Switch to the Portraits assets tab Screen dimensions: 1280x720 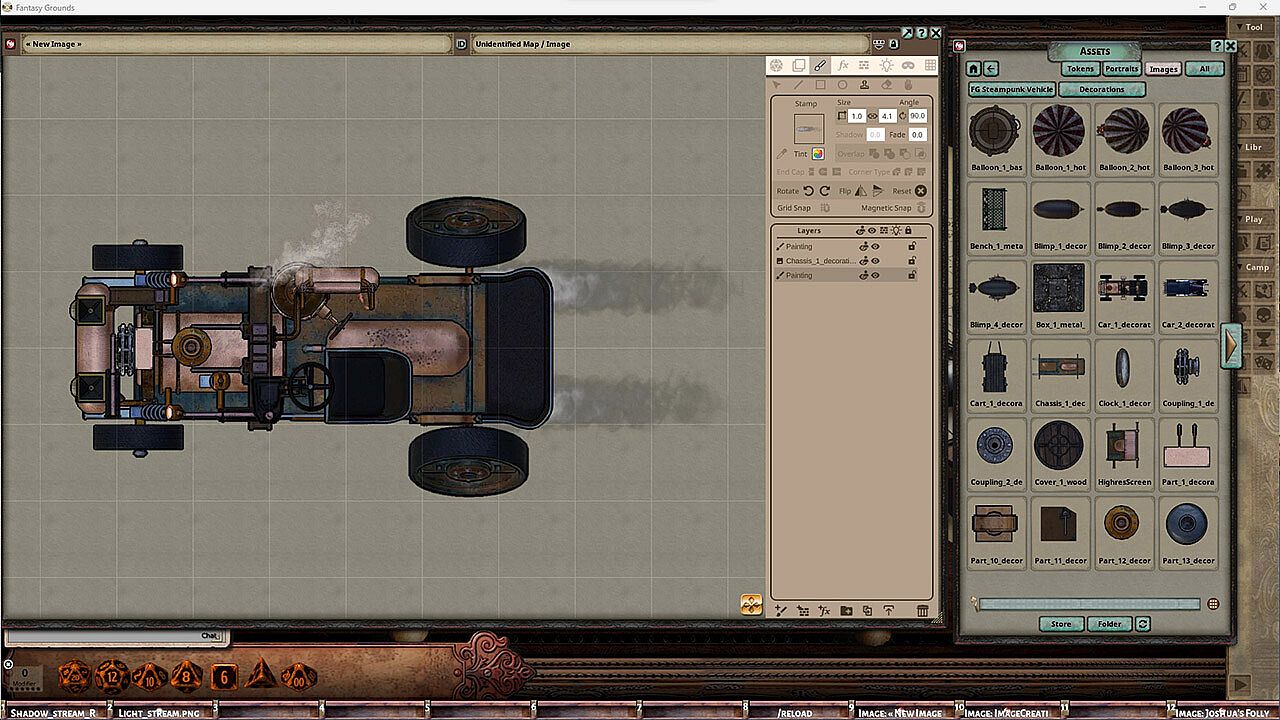click(1121, 69)
